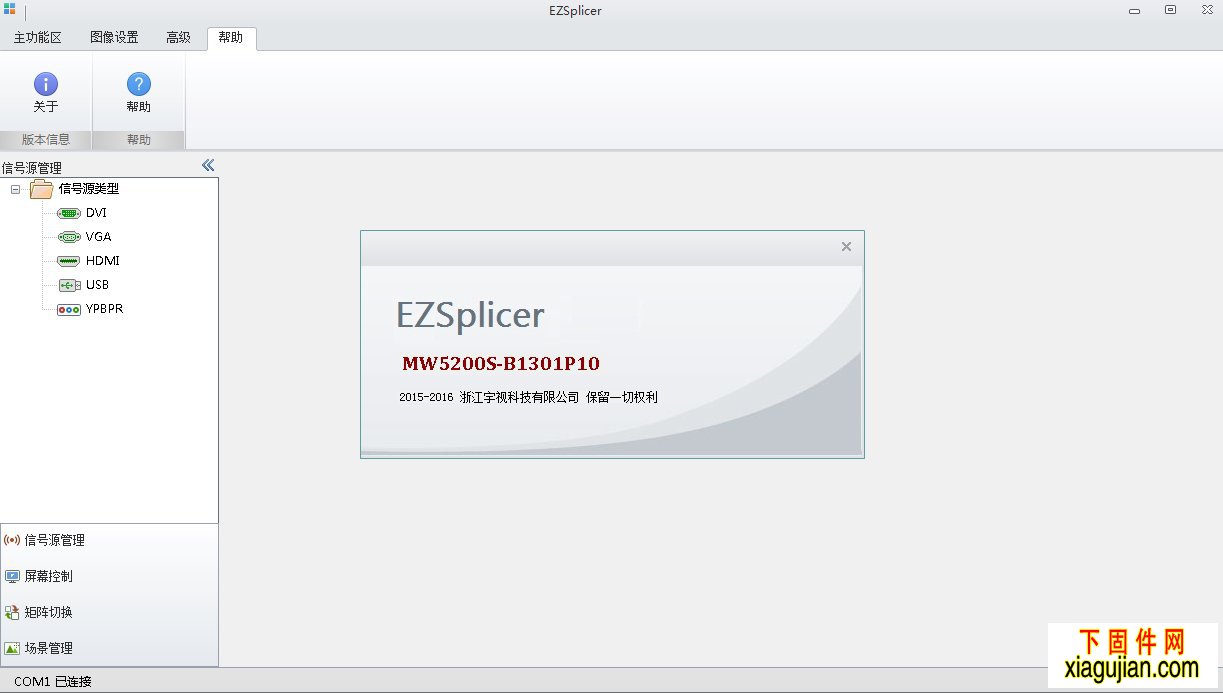Image resolution: width=1223 pixels, height=693 pixels.
Task: Minimize the EZSplicer window
Action: pos(1134,10)
